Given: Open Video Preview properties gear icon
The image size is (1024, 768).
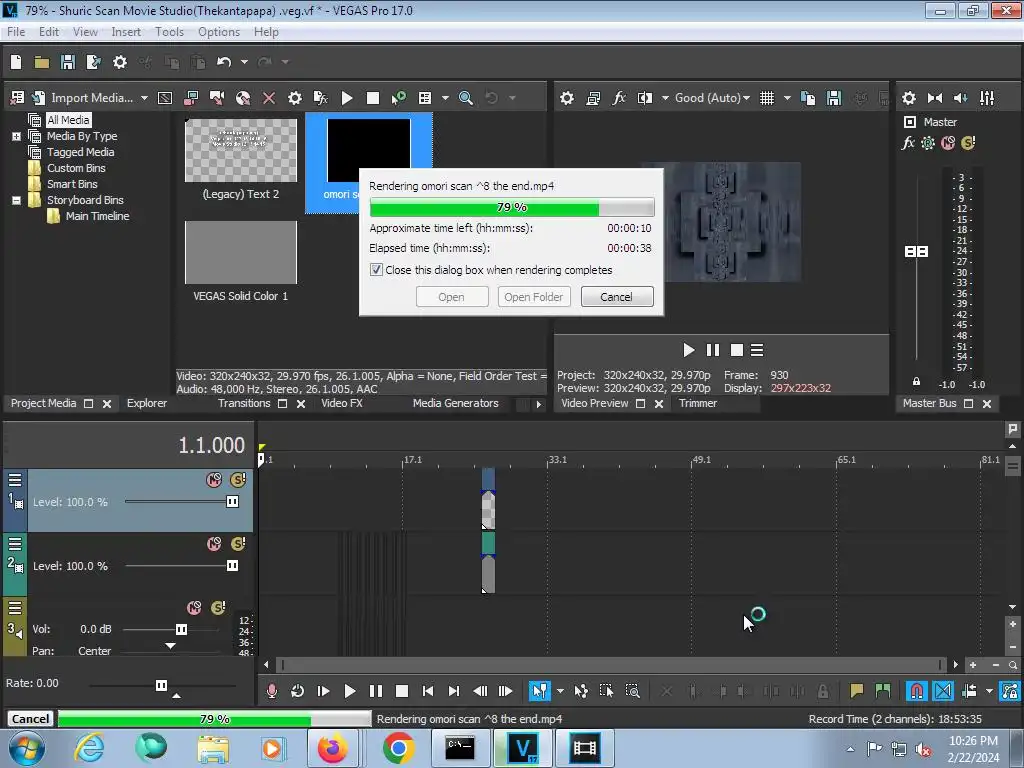Looking at the screenshot, I should [x=567, y=98].
